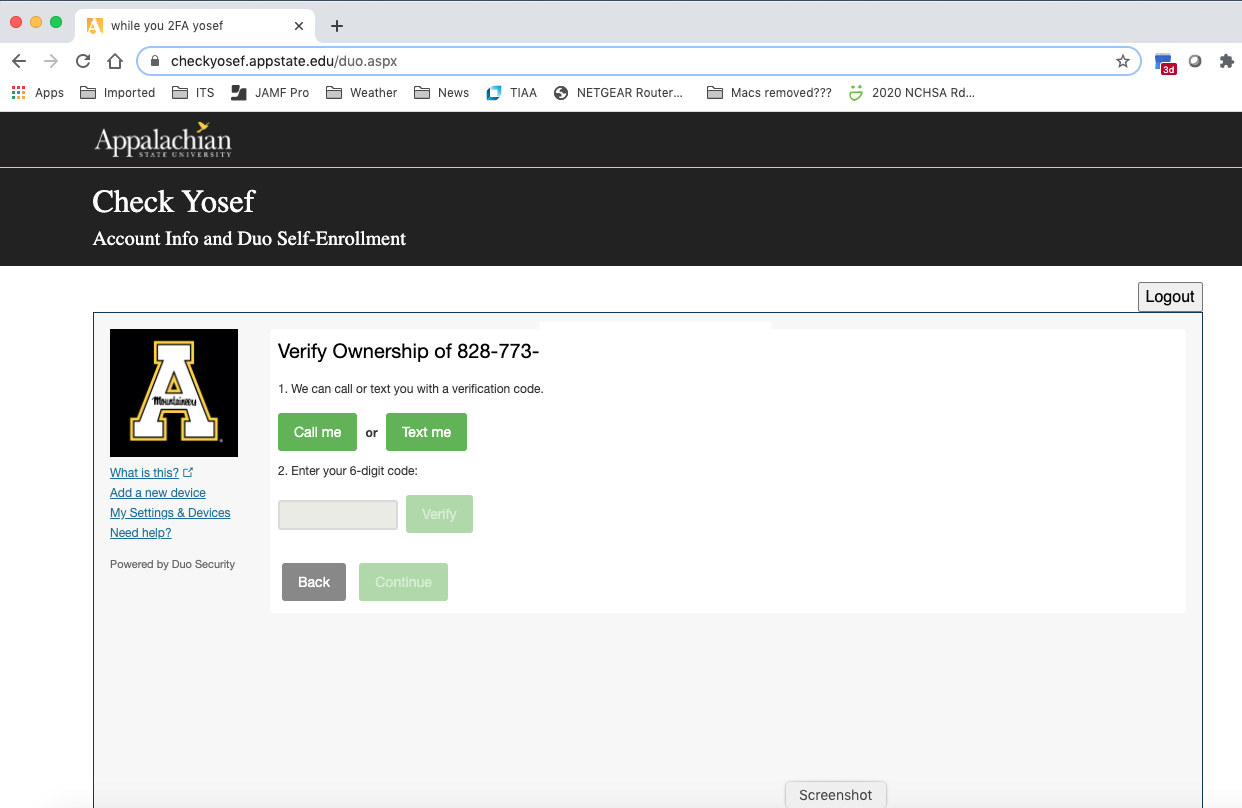Close the 'while you 2FA yosef' tab
The image size is (1242, 808).
299,26
